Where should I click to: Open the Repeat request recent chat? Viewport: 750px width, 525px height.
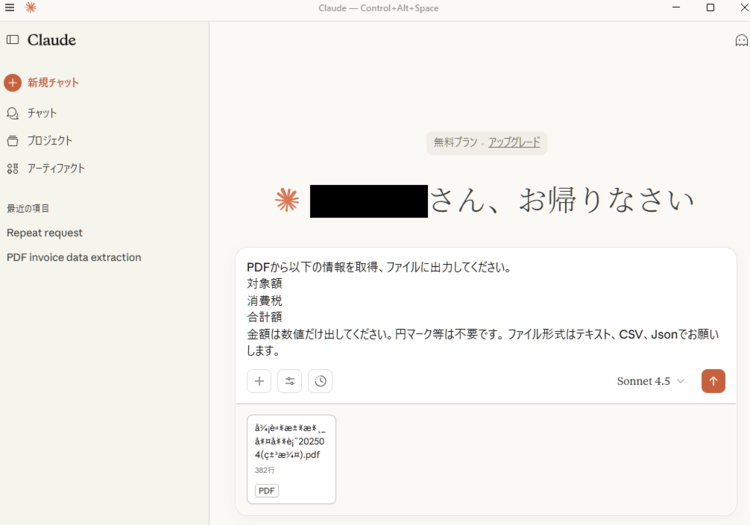[44, 233]
